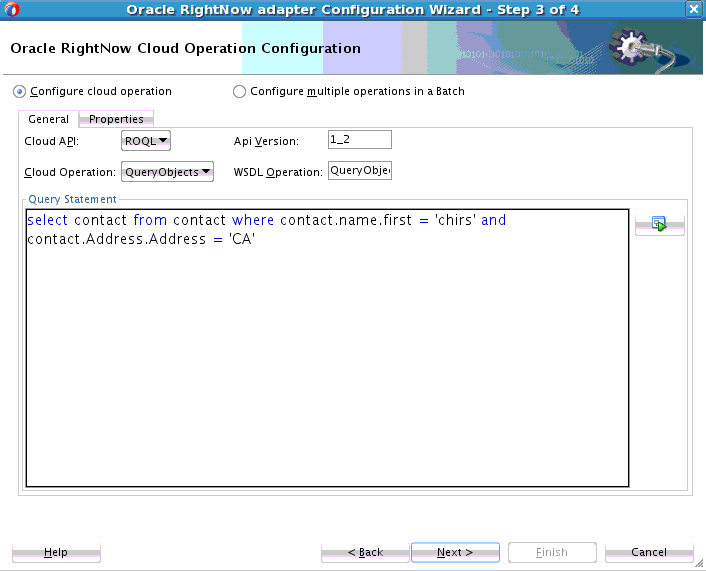
Task: Click the 'select' keyword in query
Action: 48,220
